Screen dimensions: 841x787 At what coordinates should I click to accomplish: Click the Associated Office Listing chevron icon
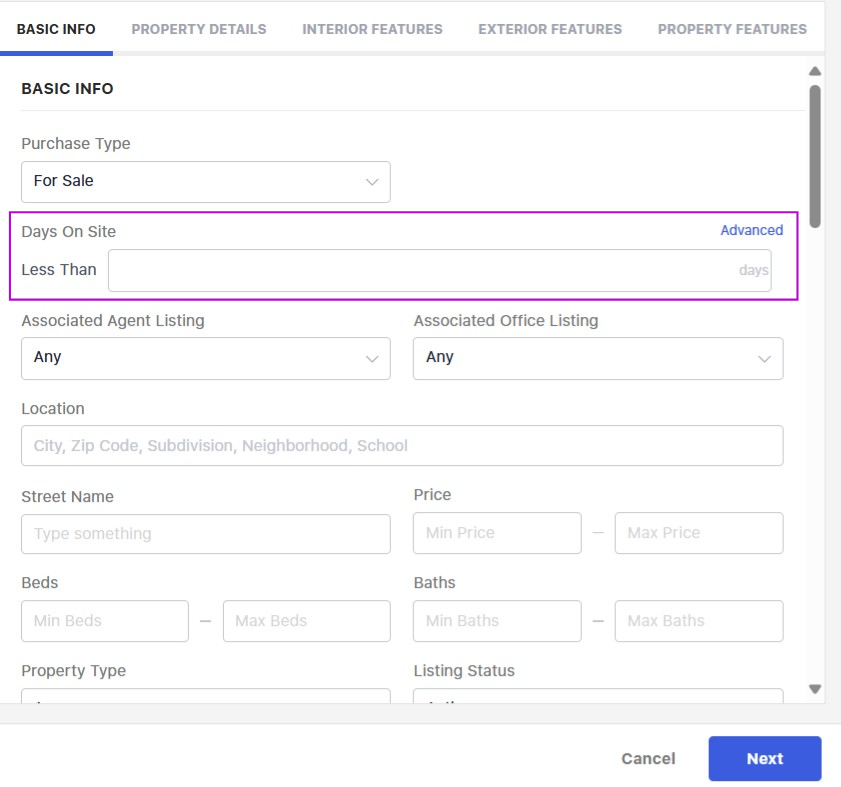(764, 358)
